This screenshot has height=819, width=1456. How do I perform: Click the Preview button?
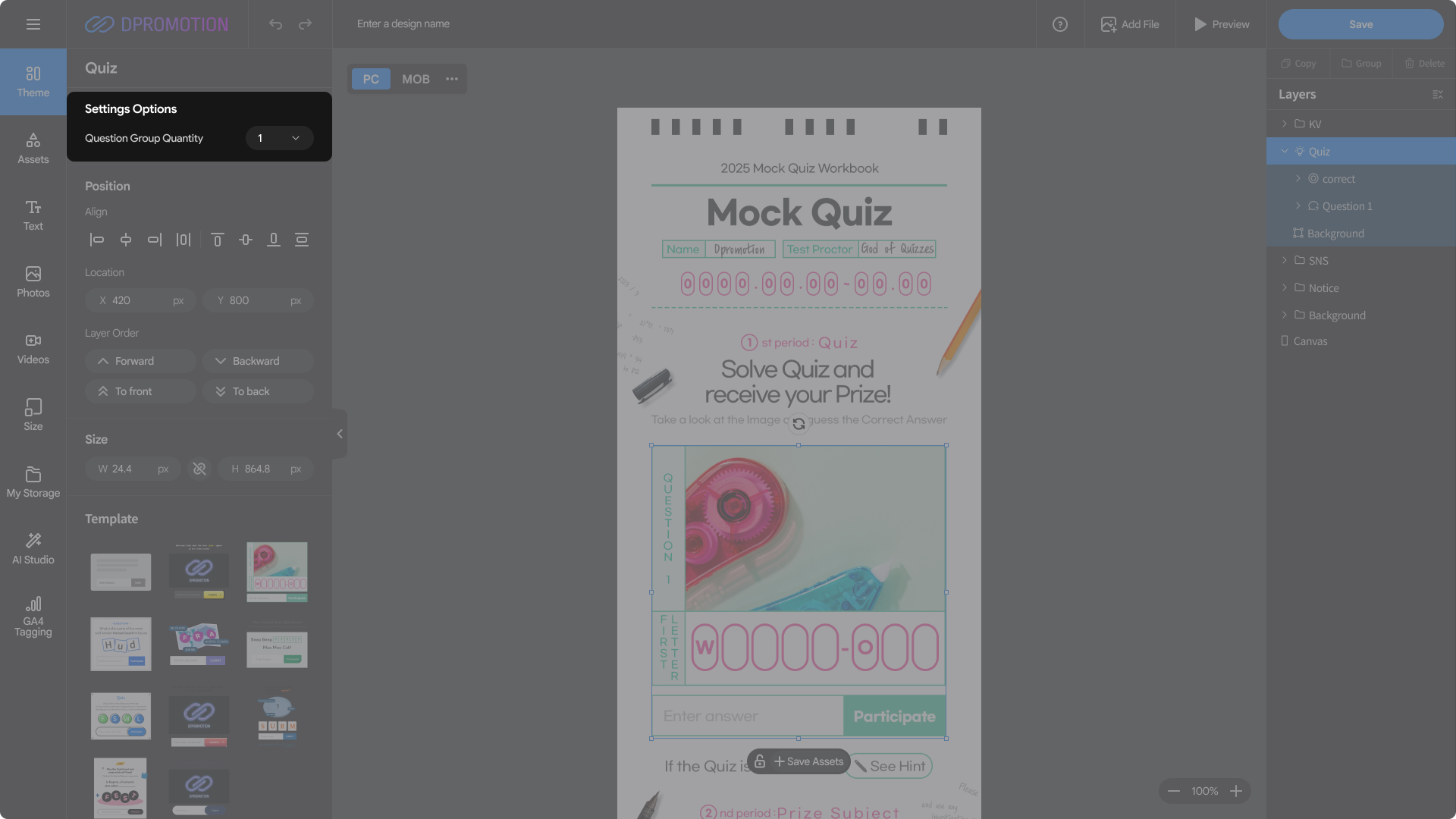1221,24
